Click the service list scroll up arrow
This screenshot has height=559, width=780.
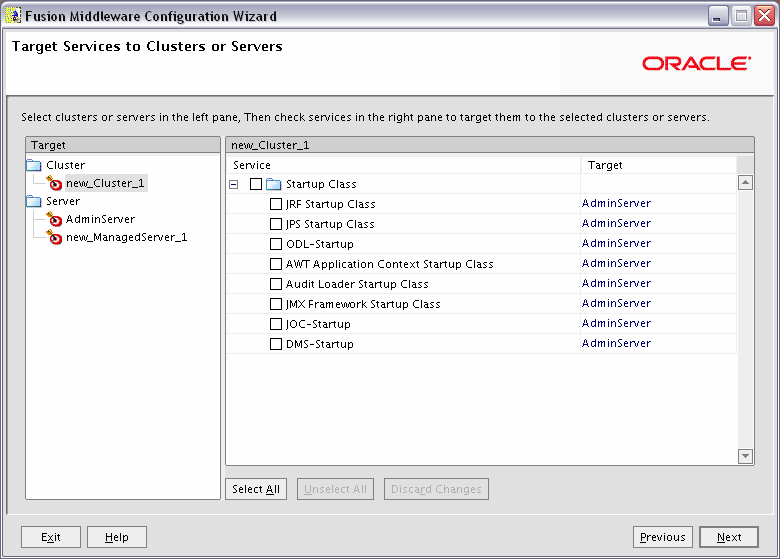click(x=745, y=183)
